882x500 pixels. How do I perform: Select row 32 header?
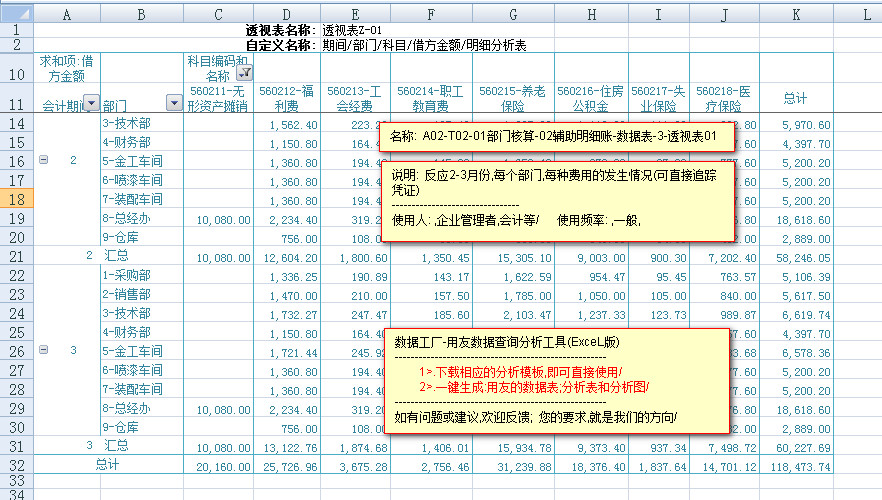pos(17,465)
